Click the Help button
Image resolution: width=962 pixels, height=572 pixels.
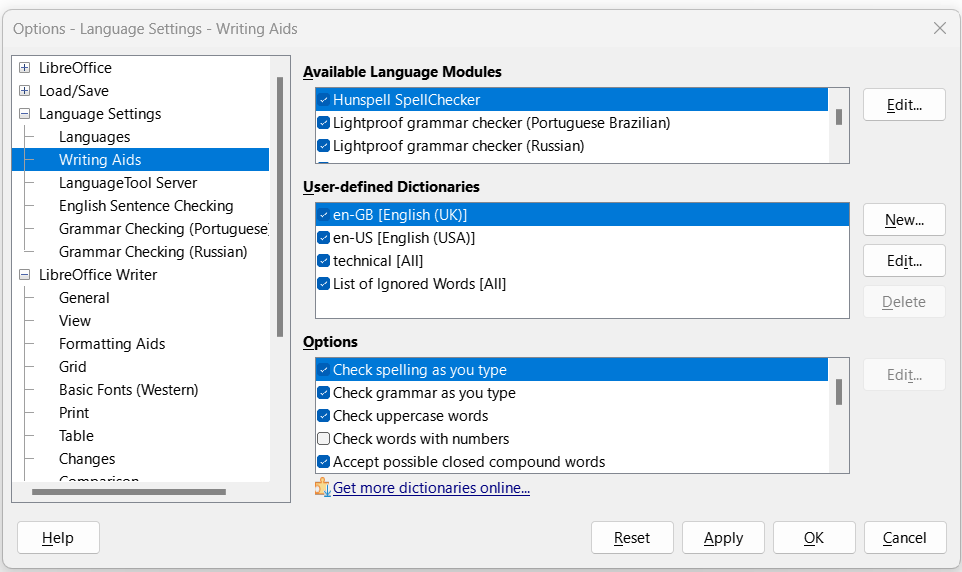pos(58,538)
